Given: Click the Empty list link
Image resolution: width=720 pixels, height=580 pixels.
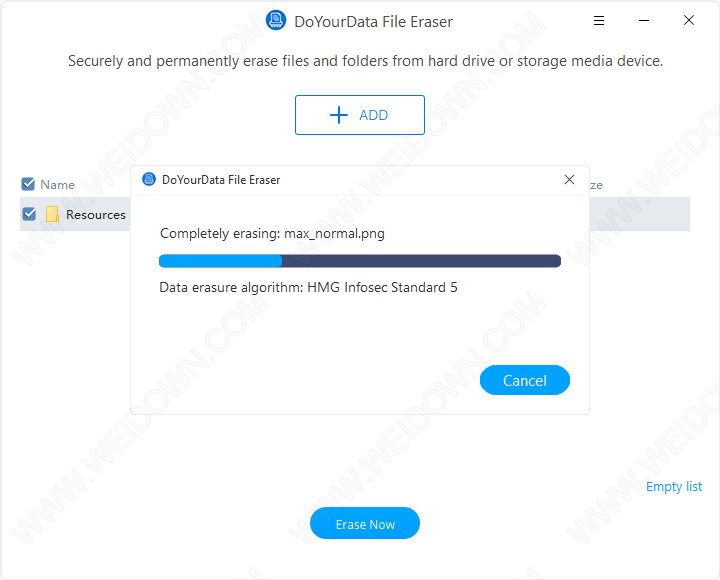Looking at the screenshot, I should [674, 486].
